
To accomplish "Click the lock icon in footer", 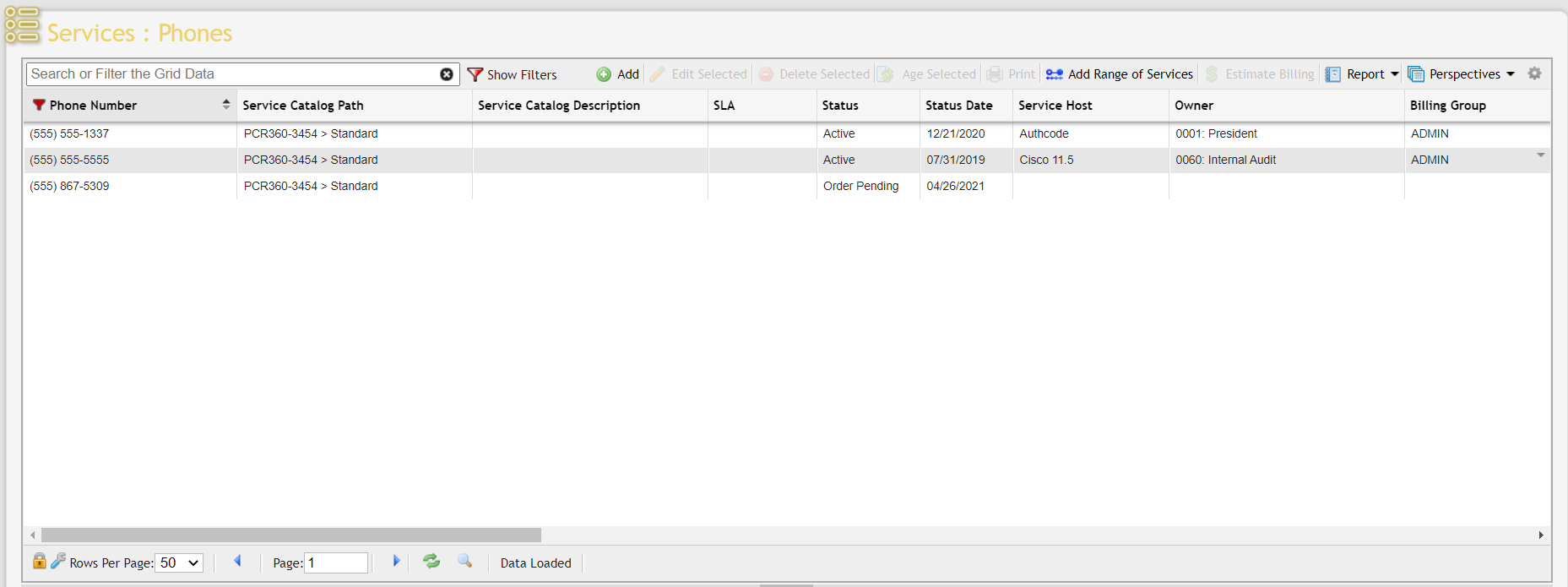I will [x=39, y=561].
